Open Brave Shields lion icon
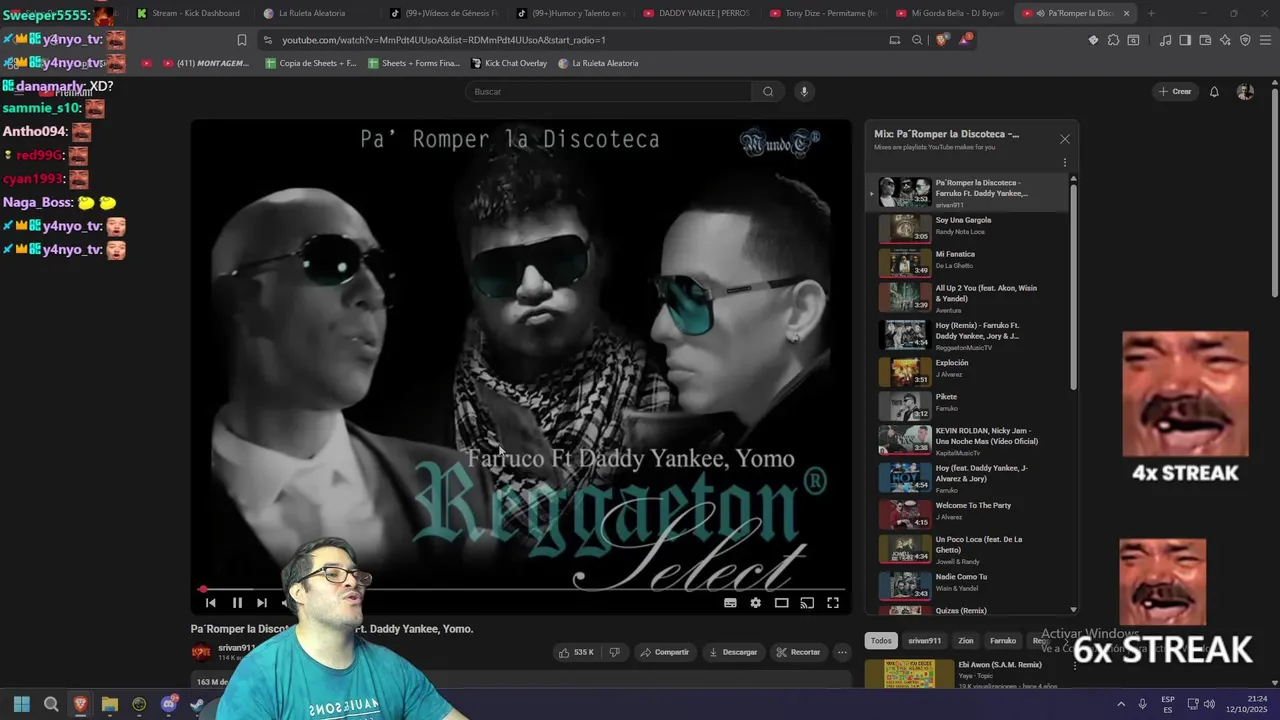1280x720 pixels. tap(942, 40)
